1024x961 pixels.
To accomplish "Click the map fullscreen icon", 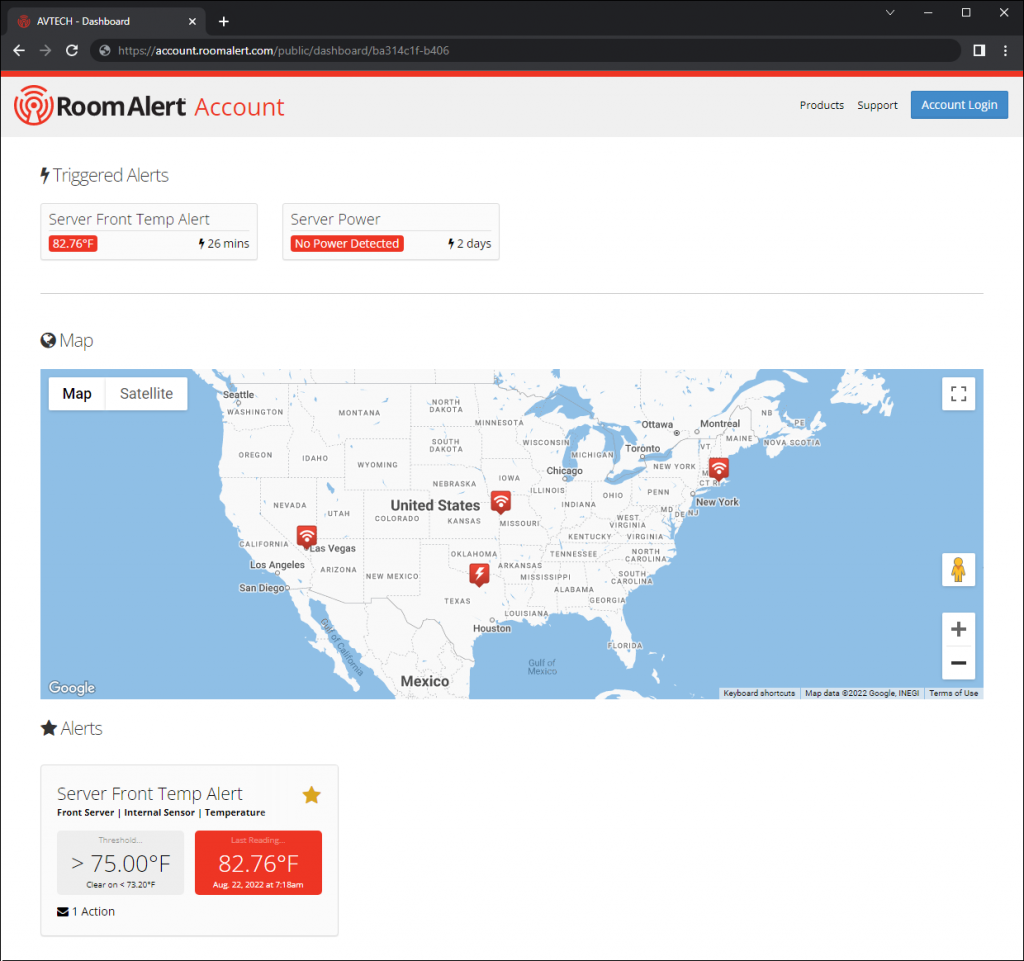I will tap(958, 393).
